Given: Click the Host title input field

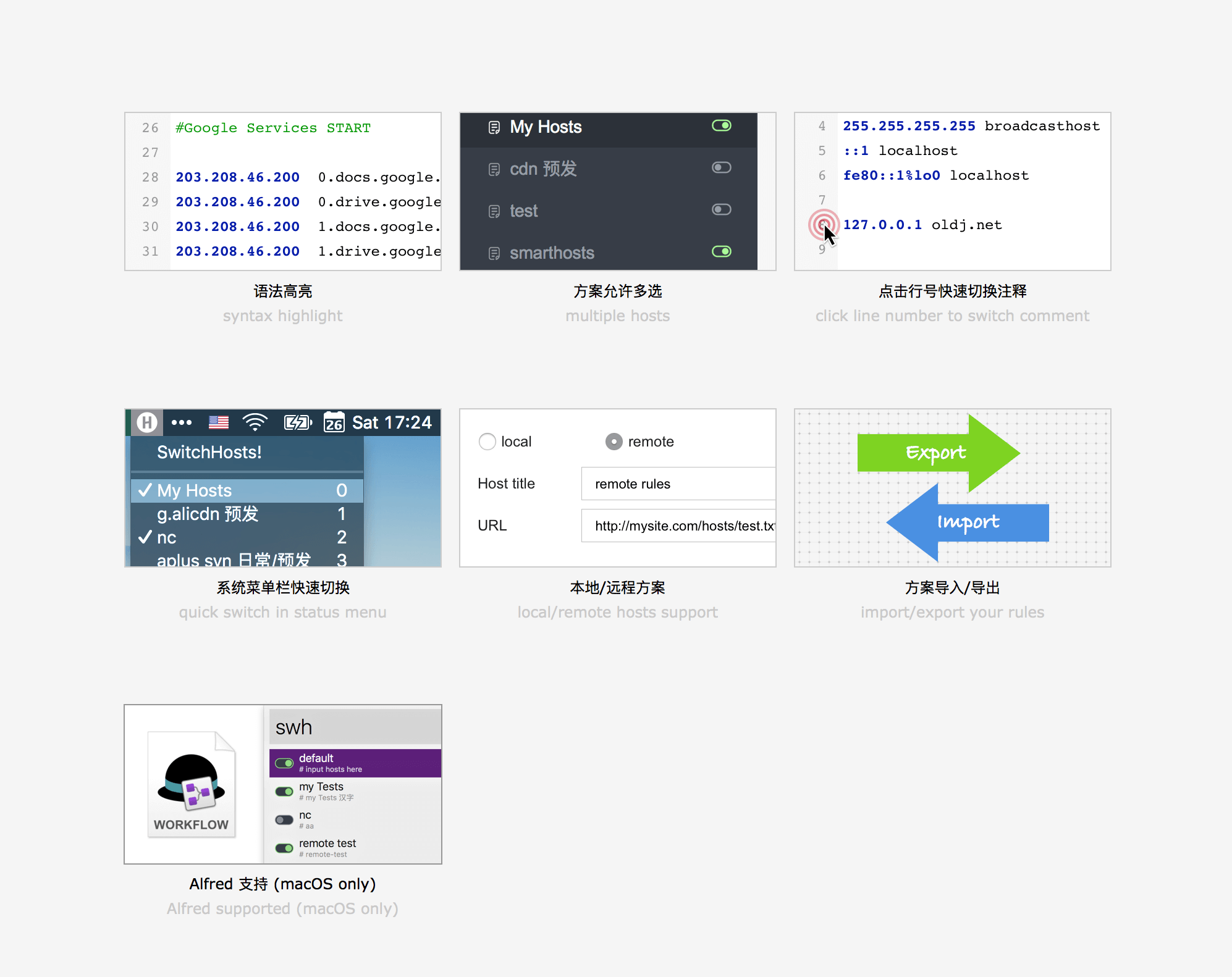Looking at the screenshot, I should click(678, 484).
